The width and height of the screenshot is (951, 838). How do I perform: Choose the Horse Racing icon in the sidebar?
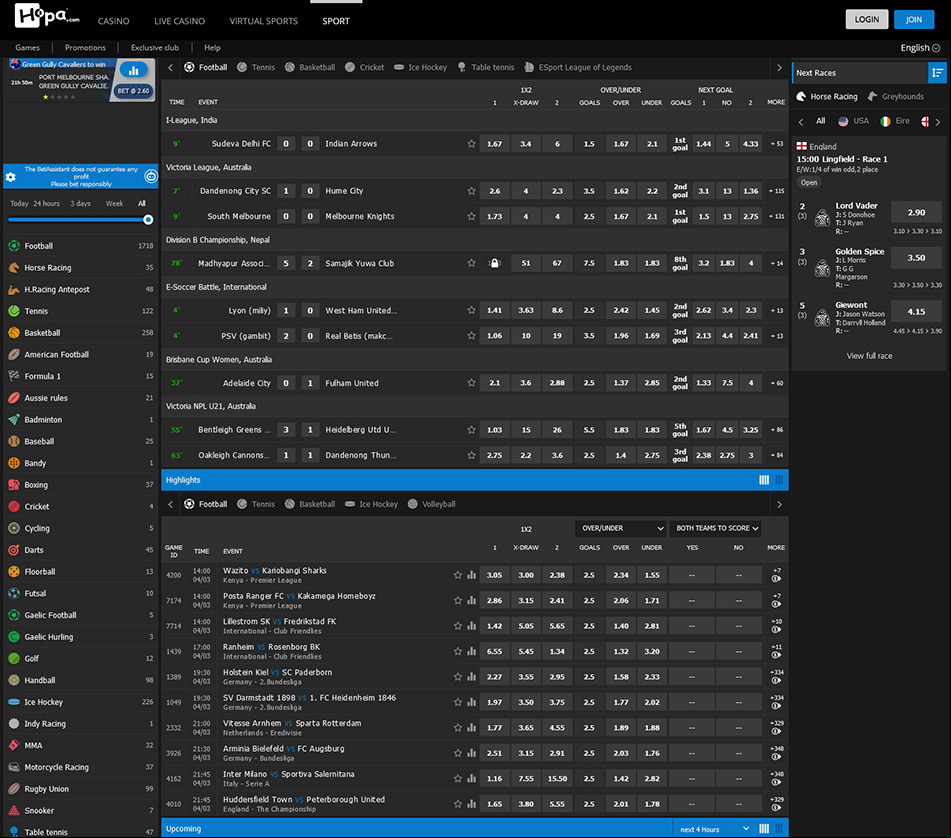14,267
